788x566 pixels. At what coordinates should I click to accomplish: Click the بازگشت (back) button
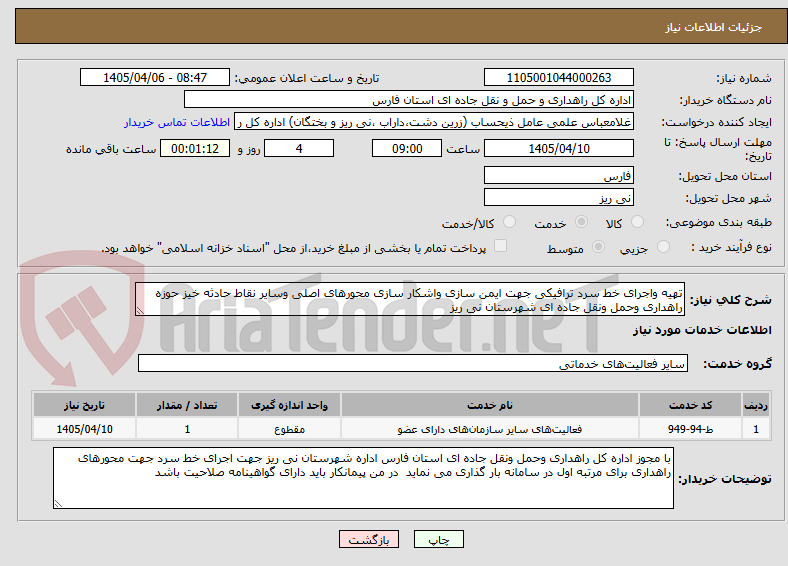coord(369,539)
